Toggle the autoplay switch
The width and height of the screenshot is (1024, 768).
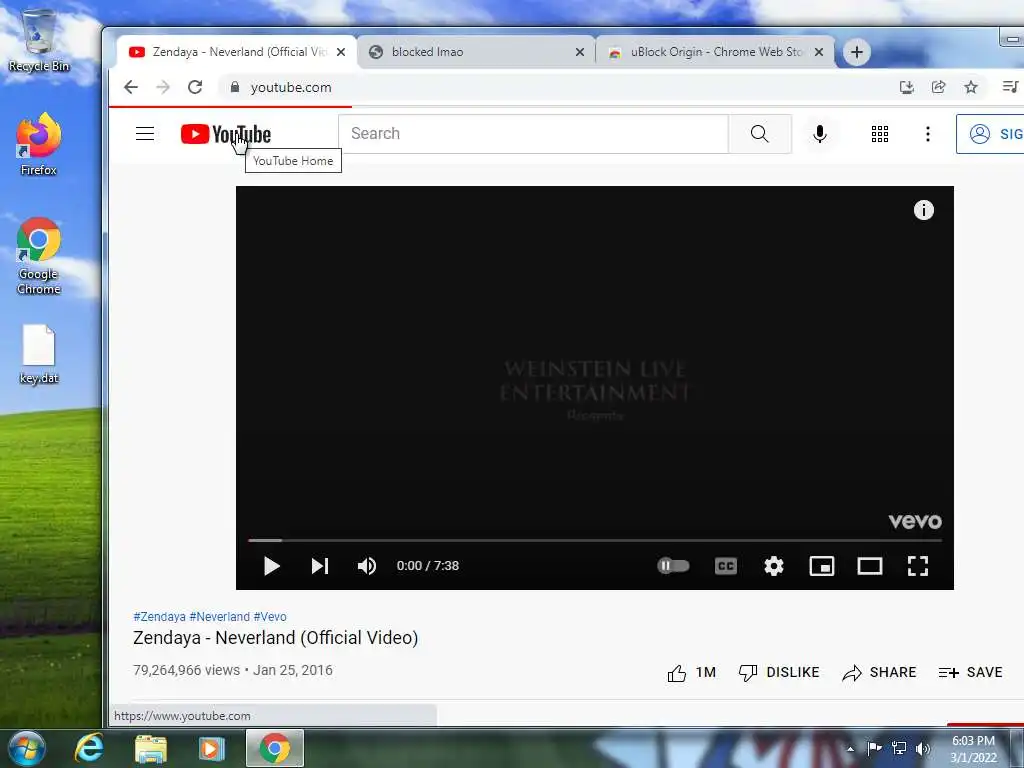point(673,566)
